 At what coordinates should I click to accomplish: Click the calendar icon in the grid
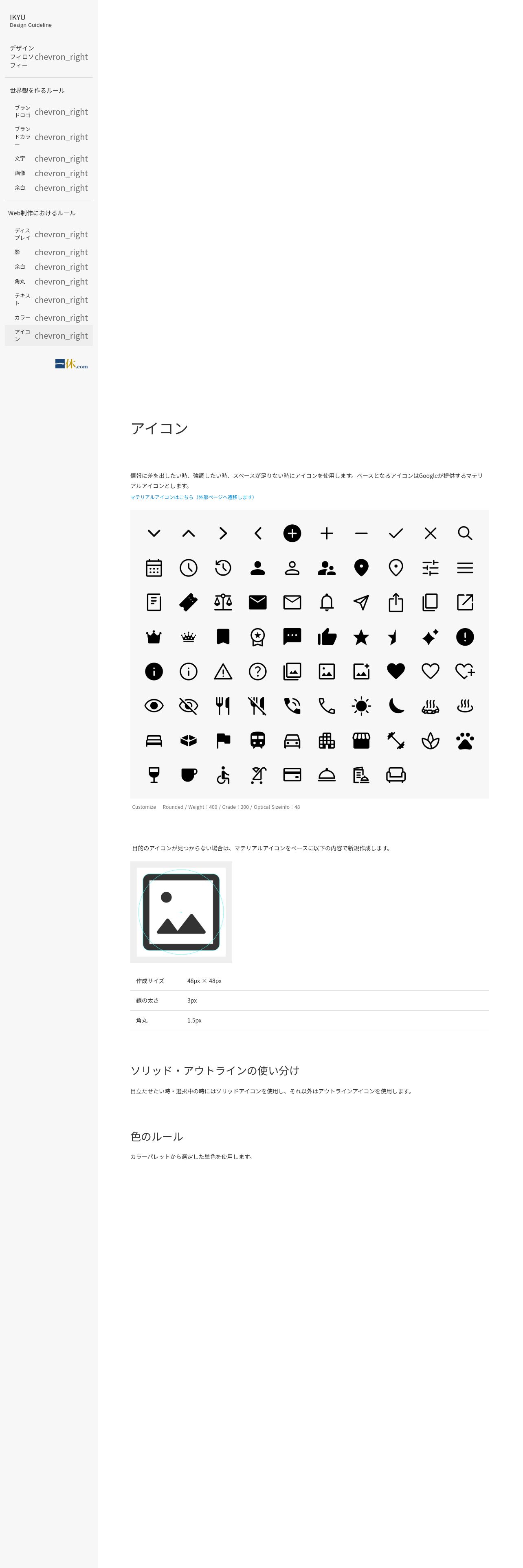tap(154, 568)
